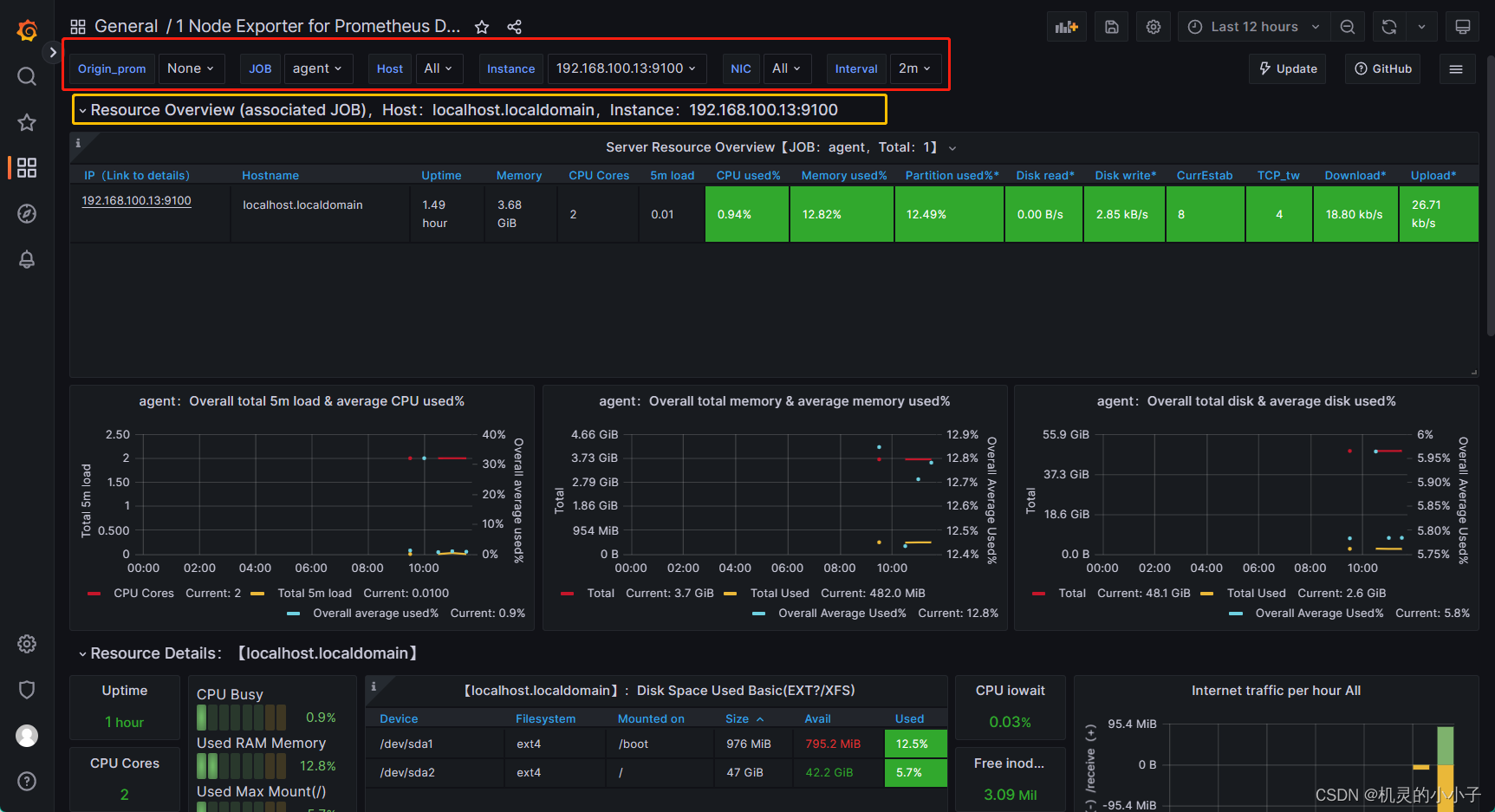Open the CPU iowait panel title
The width and height of the screenshot is (1495, 812).
click(x=1010, y=691)
